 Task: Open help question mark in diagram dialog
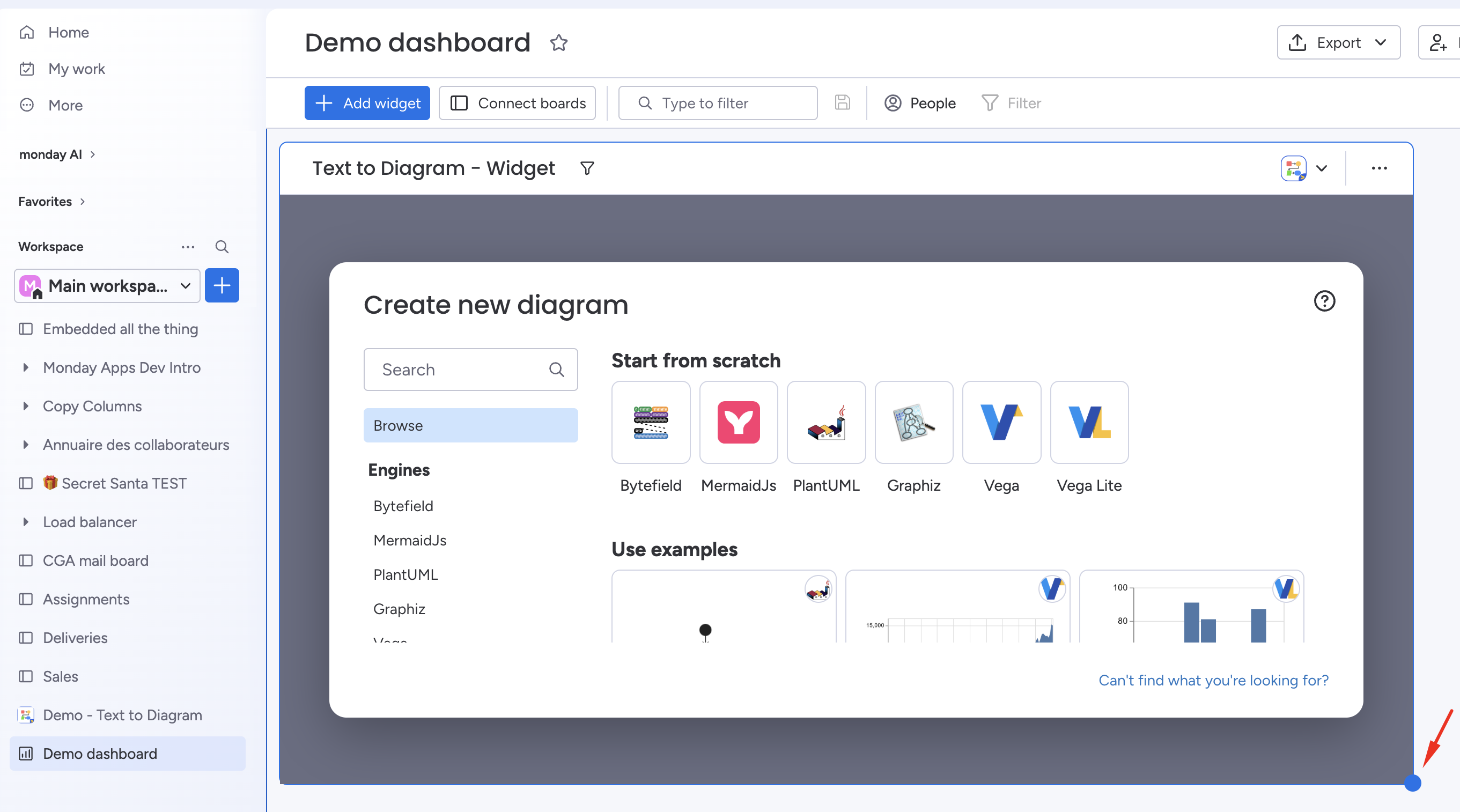[x=1324, y=301]
